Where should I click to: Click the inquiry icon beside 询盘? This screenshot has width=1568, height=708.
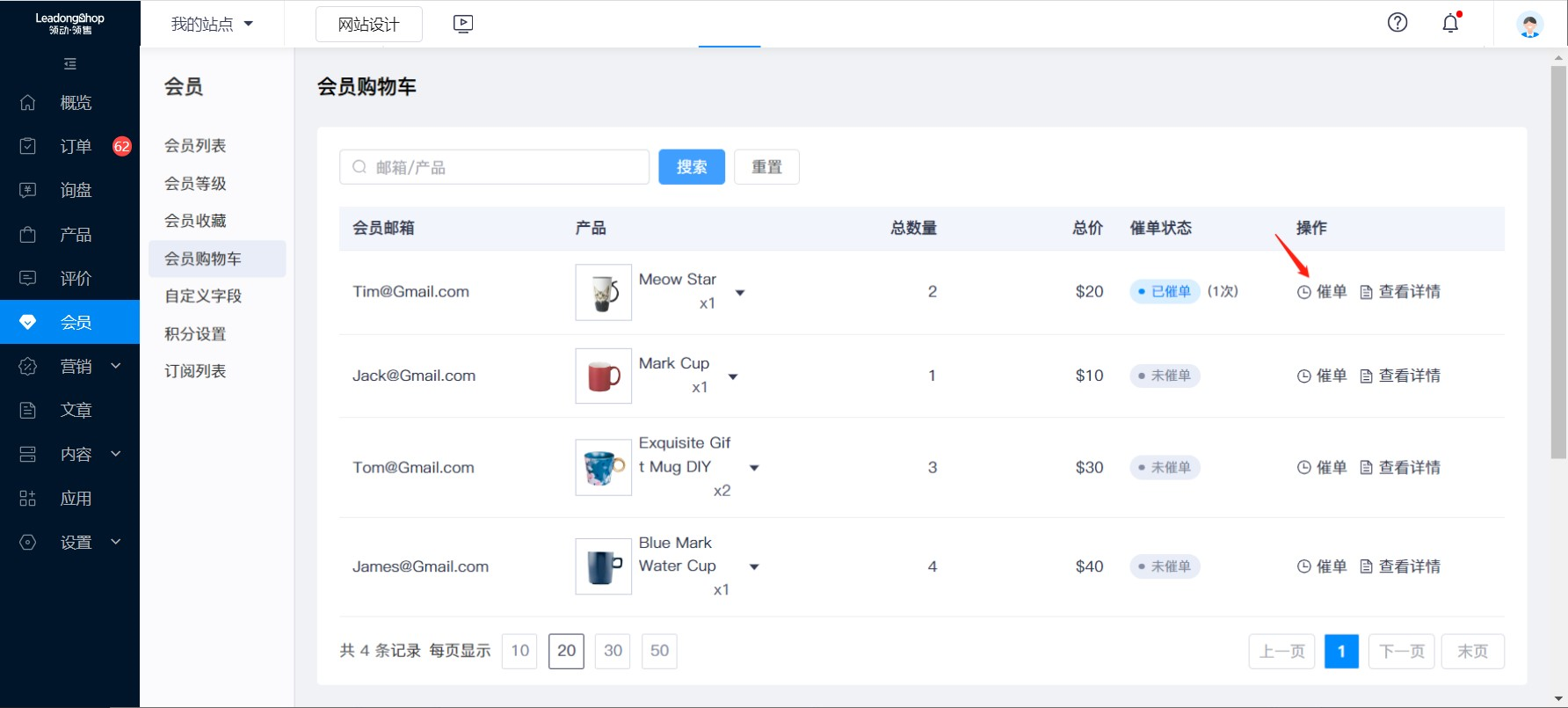click(x=28, y=190)
